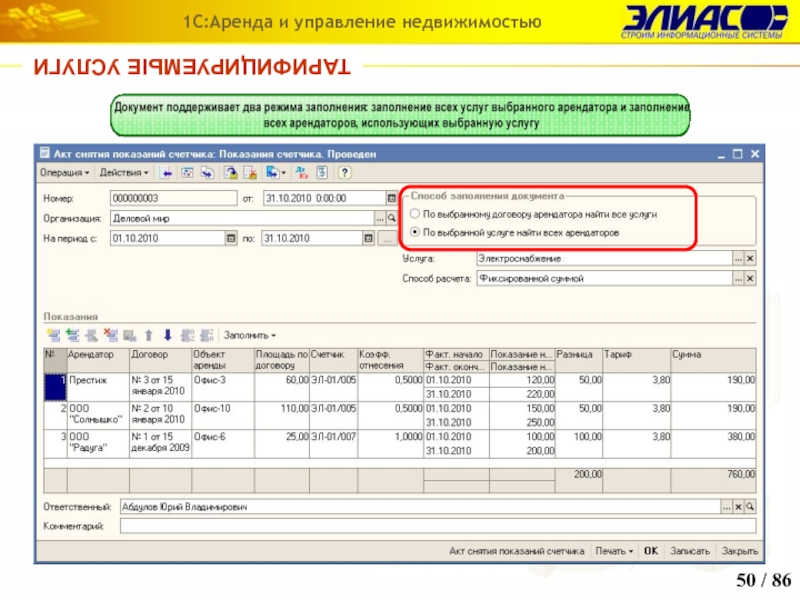800x600 pixels.
Task: Sort the table descending with the Z-A icon
Action: [207, 335]
